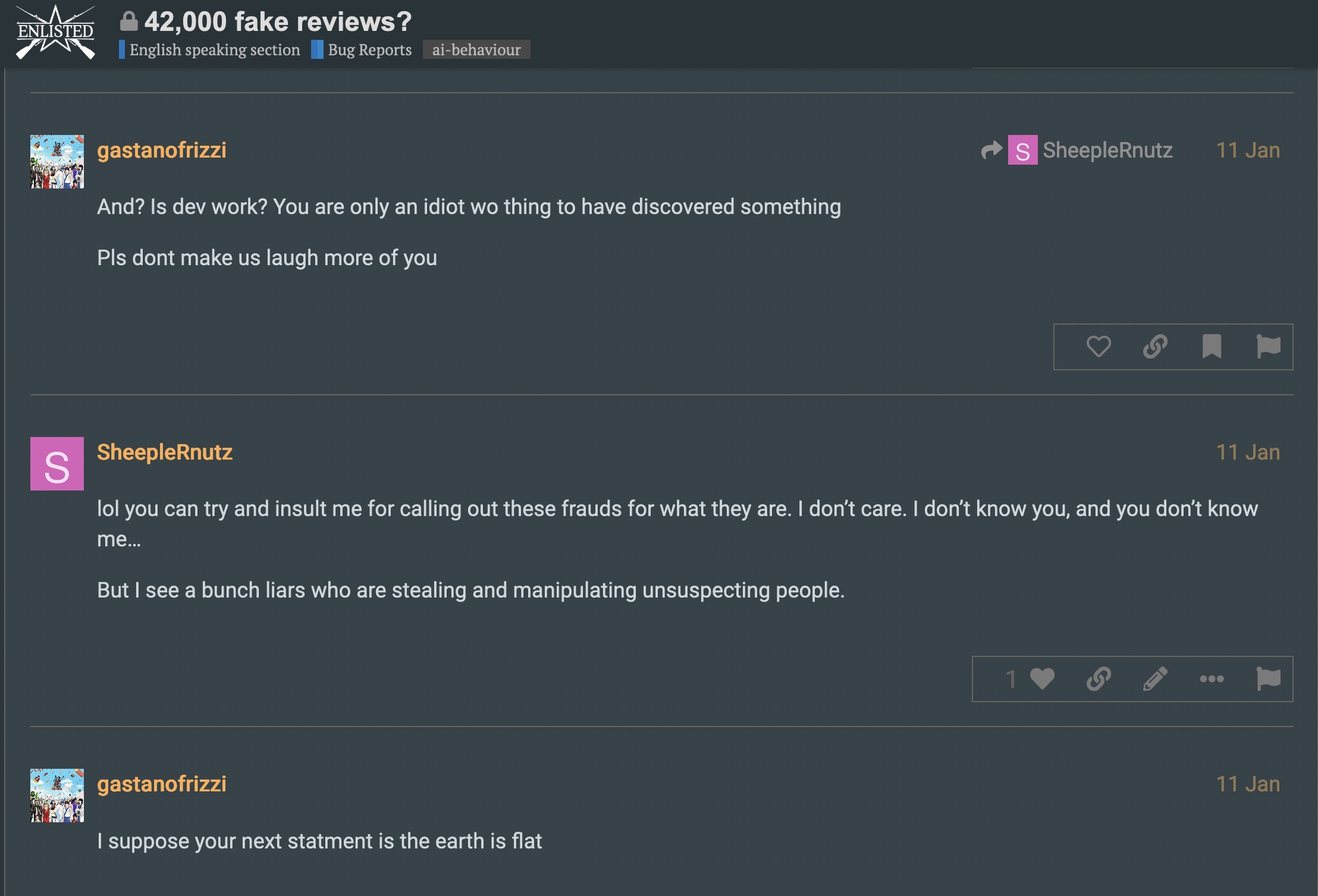The height and width of the screenshot is (896, 1318).
Task: Open the 42,000 fake reviews topic title
Action: click(278, 21)
